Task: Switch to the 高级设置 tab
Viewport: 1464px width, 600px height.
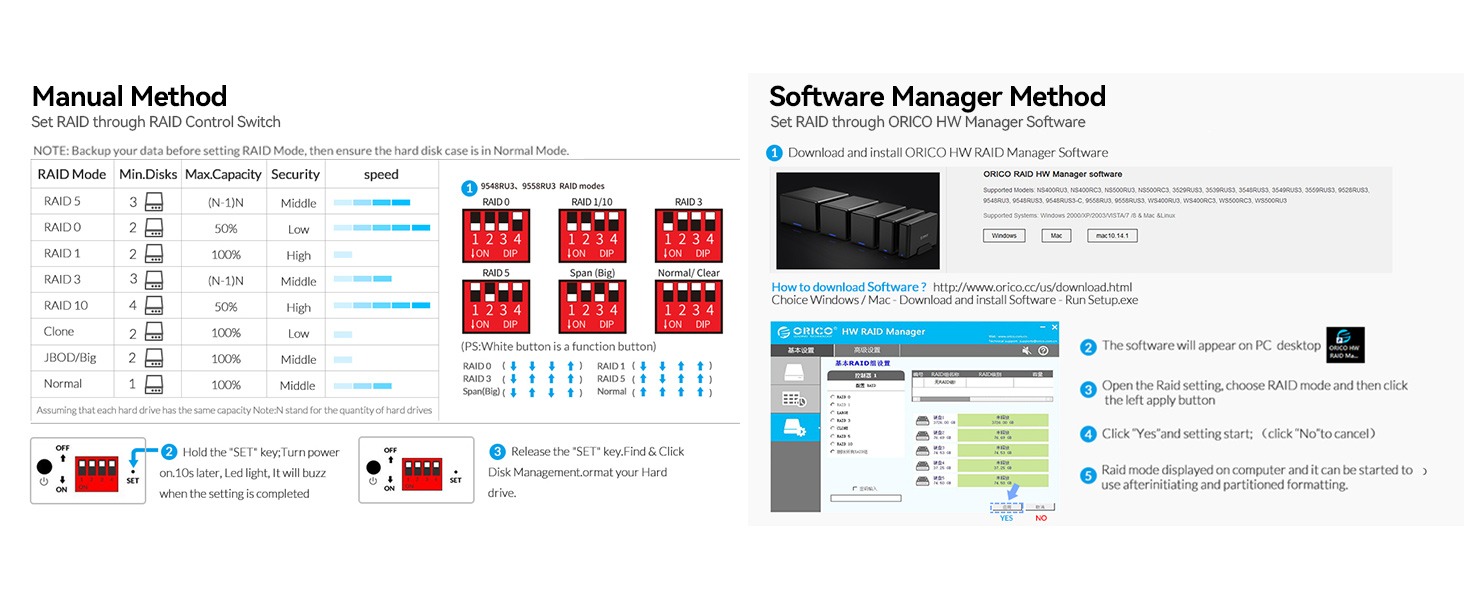Action: coord(866,350)
